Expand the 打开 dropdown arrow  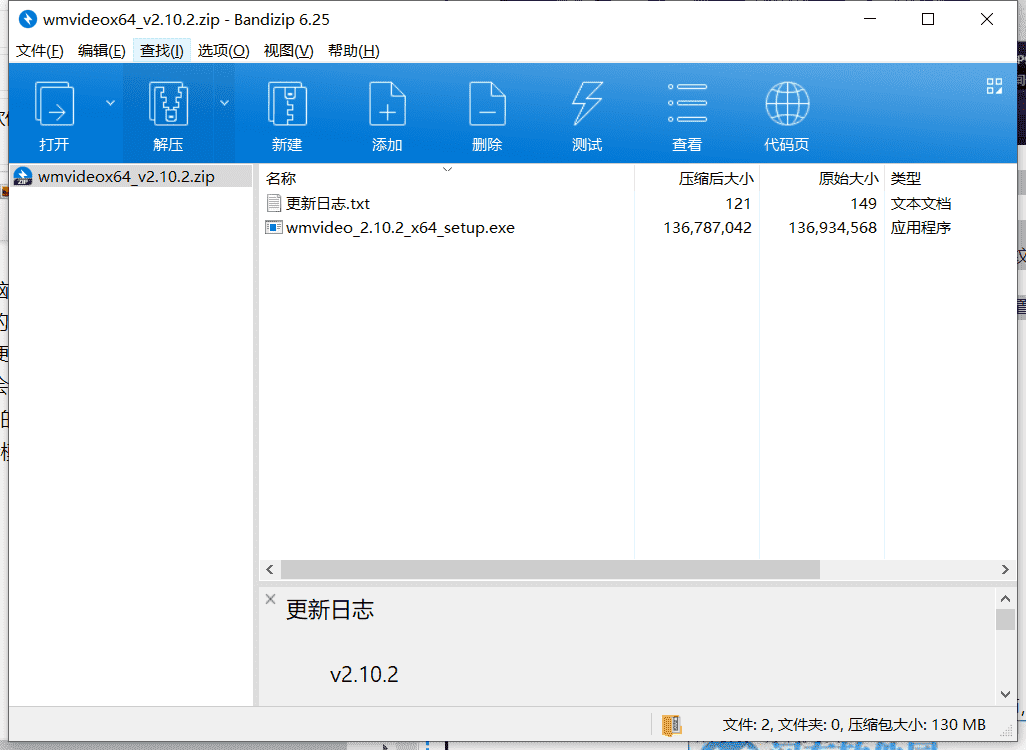(x=111, y=103)
